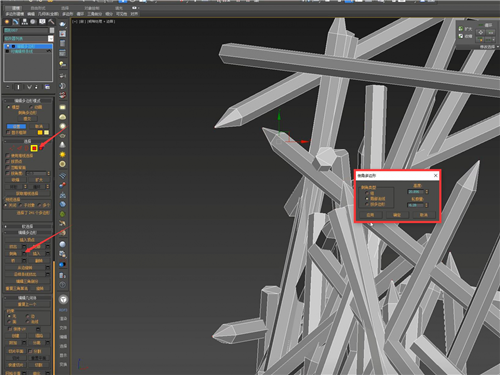The width and height of the screenshot is (500, 375).
Task: Click the middle OK button in bevel dialog
Action: click(x=397, y=215)
